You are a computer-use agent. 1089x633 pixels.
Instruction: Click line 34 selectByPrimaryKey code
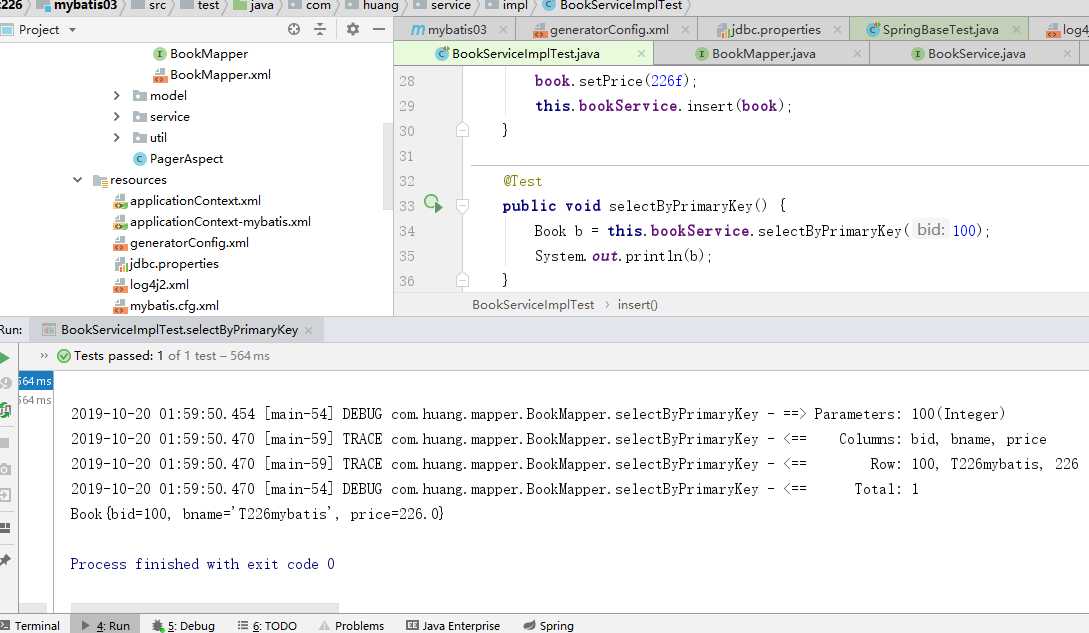pos(761,230)
